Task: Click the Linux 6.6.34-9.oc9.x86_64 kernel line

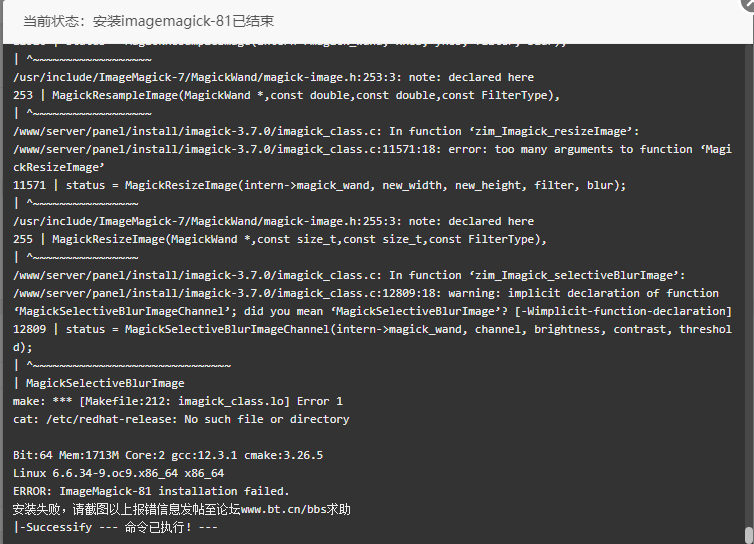Action: (118, 473)
